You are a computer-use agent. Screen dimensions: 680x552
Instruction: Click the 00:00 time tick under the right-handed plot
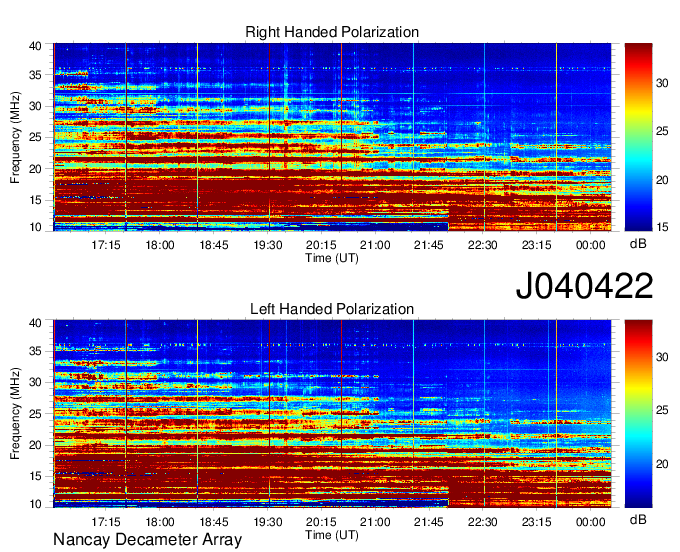(590, 245)
